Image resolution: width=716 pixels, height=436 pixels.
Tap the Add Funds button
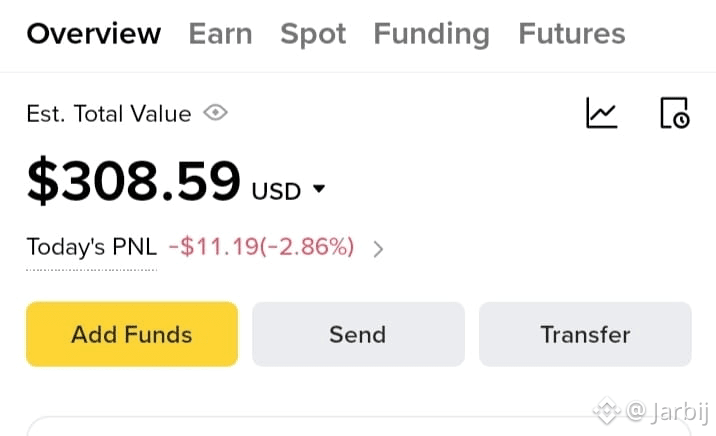click(132, 334)
